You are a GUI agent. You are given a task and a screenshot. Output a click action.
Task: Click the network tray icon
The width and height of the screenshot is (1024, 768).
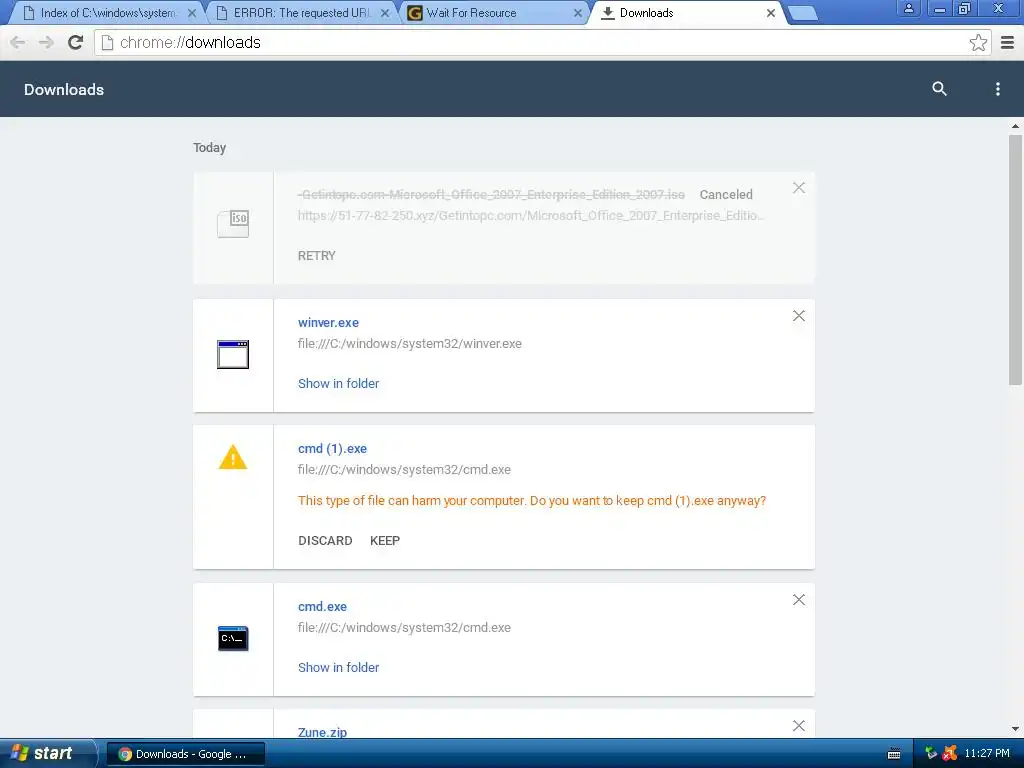click(x=931, y=754)
